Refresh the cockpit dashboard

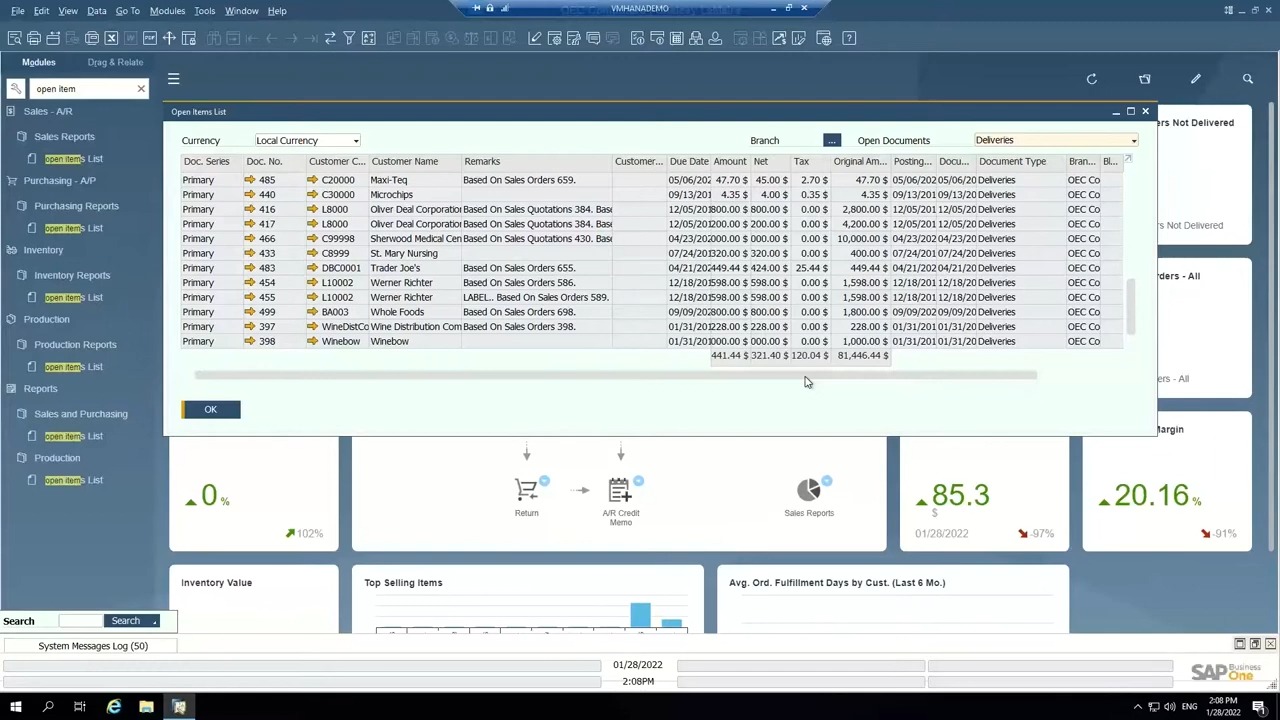1092,79
